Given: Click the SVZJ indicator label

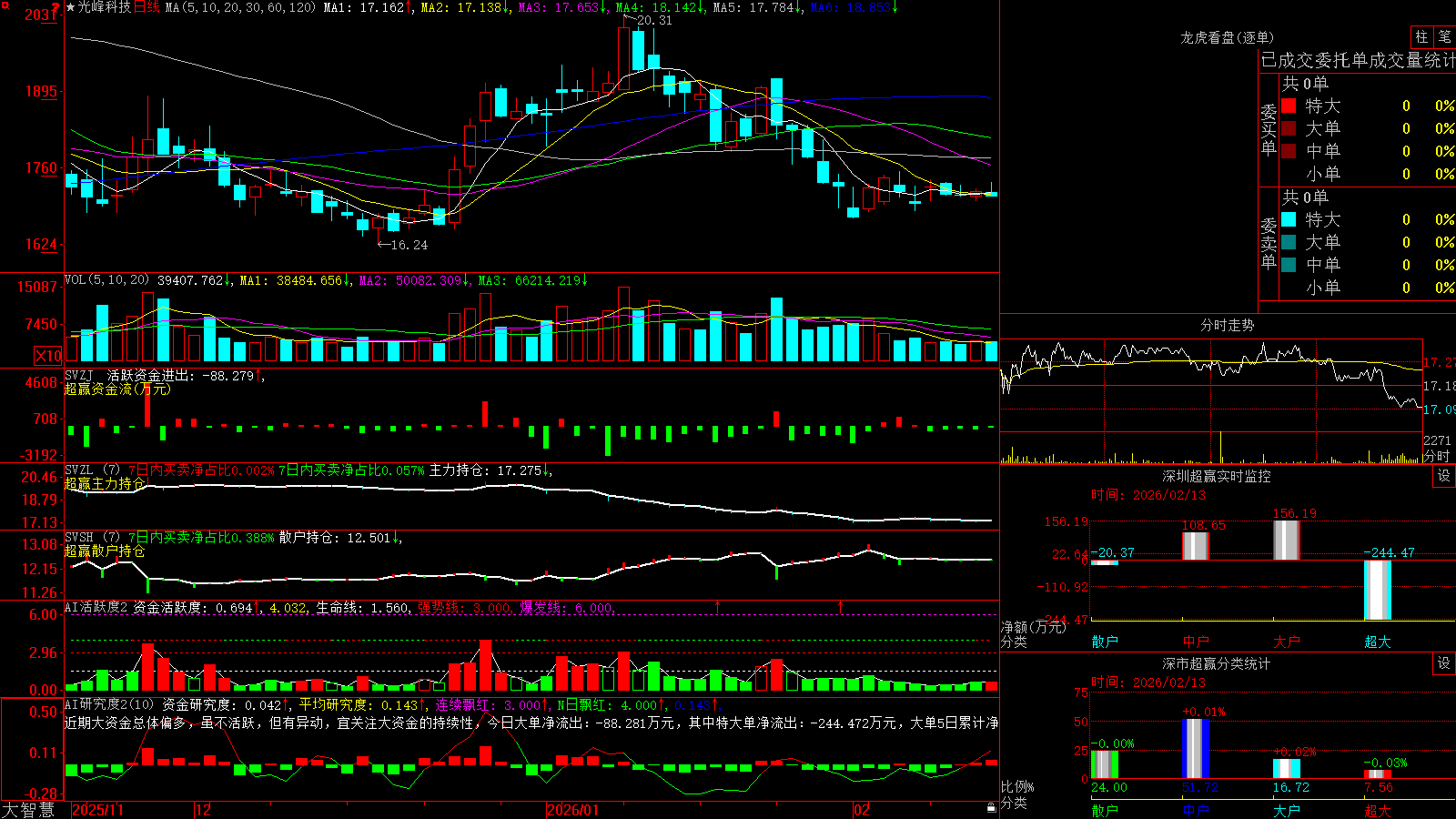Looking at the screenshot, I should point(79,375).
